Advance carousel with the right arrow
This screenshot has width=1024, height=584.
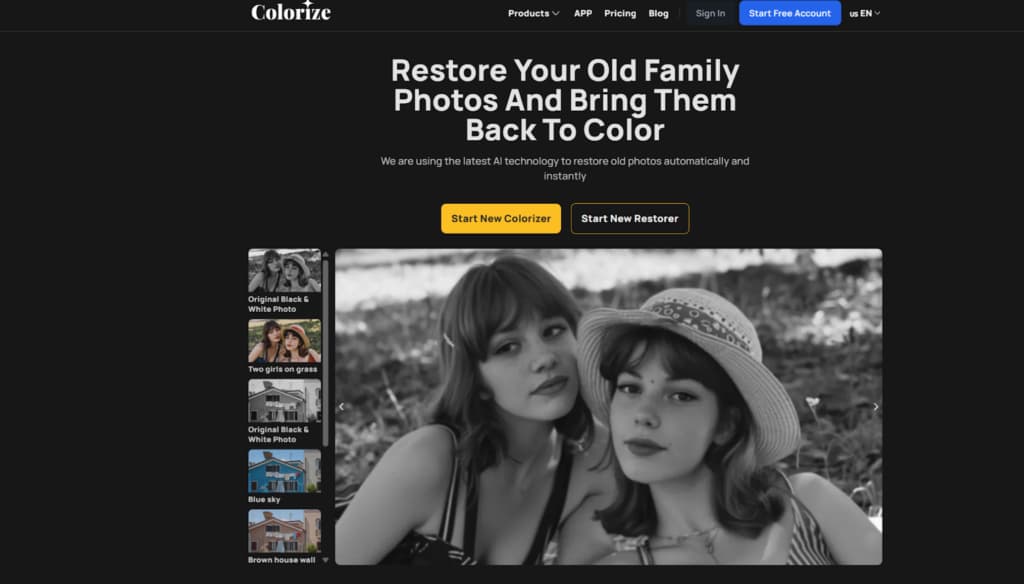[876, 407]
